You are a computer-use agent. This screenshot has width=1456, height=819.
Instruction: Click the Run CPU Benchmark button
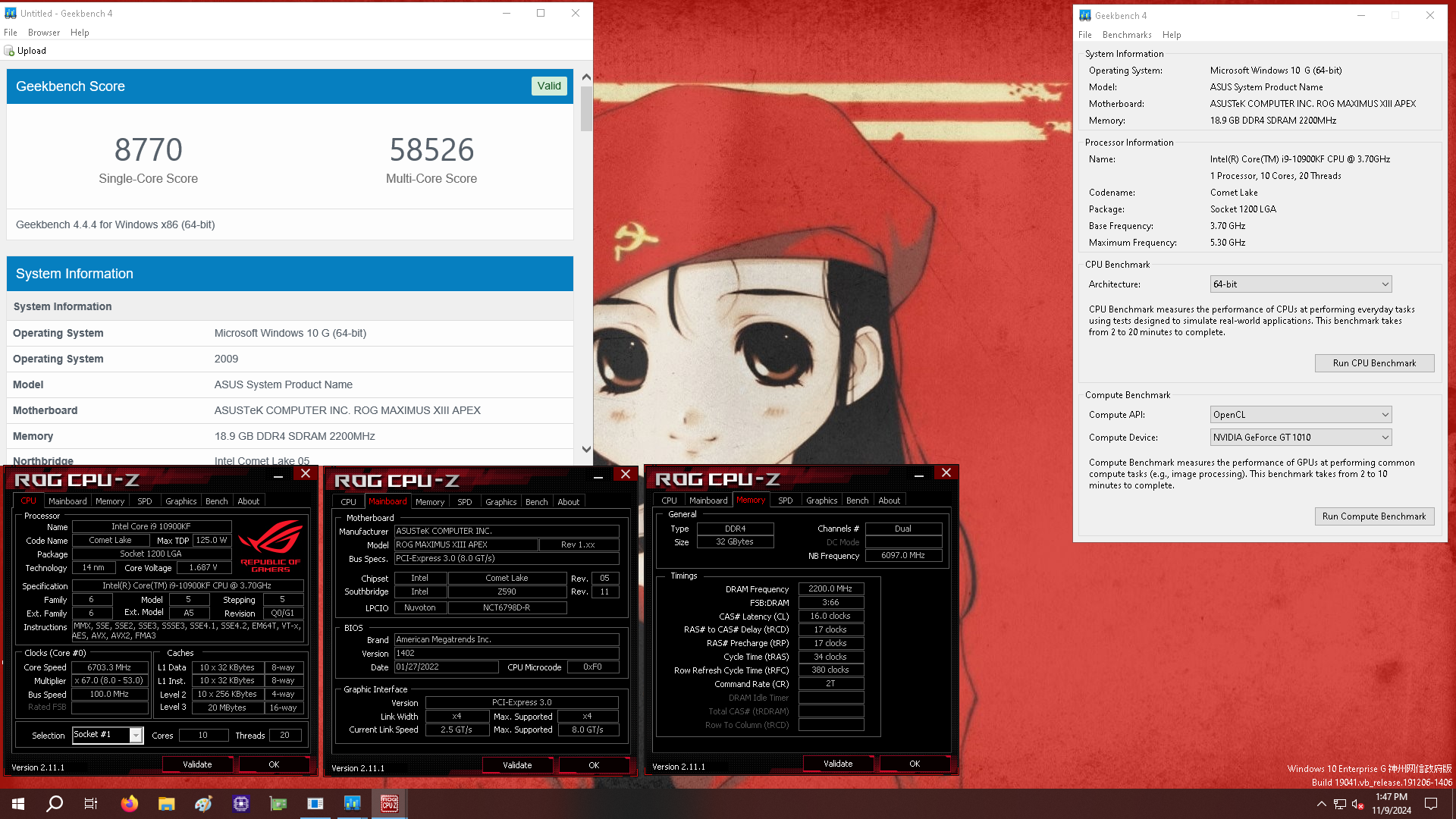(x=1374, y=363)
